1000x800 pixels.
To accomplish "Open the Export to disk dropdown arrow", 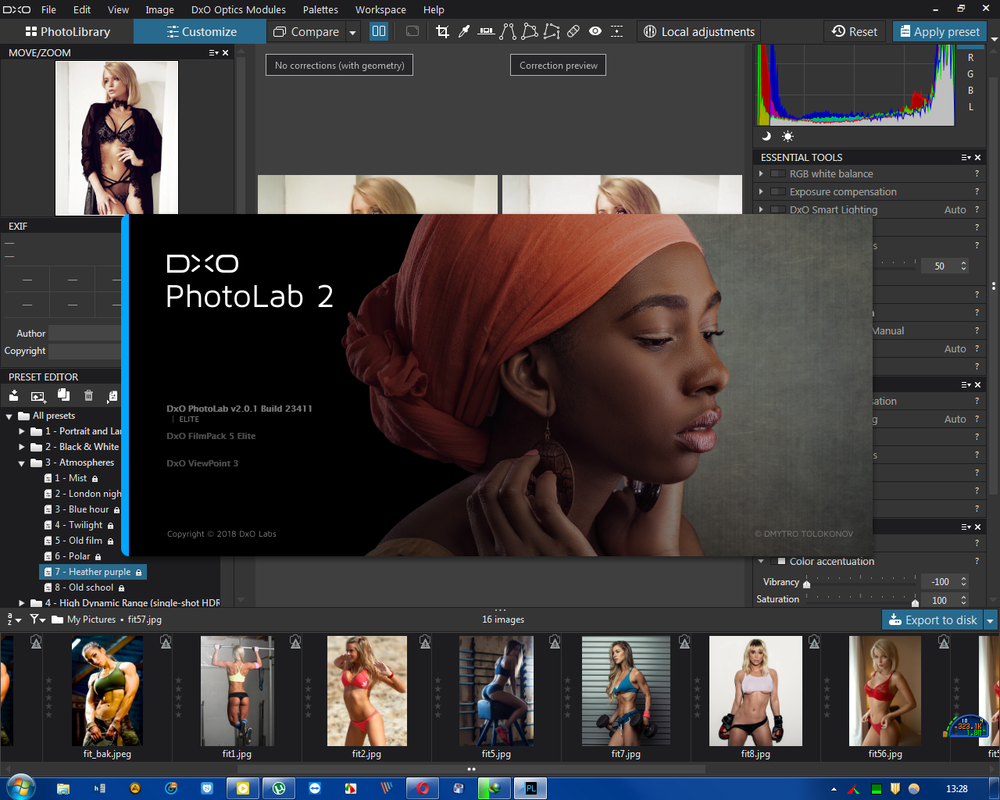I will point(990,619).
